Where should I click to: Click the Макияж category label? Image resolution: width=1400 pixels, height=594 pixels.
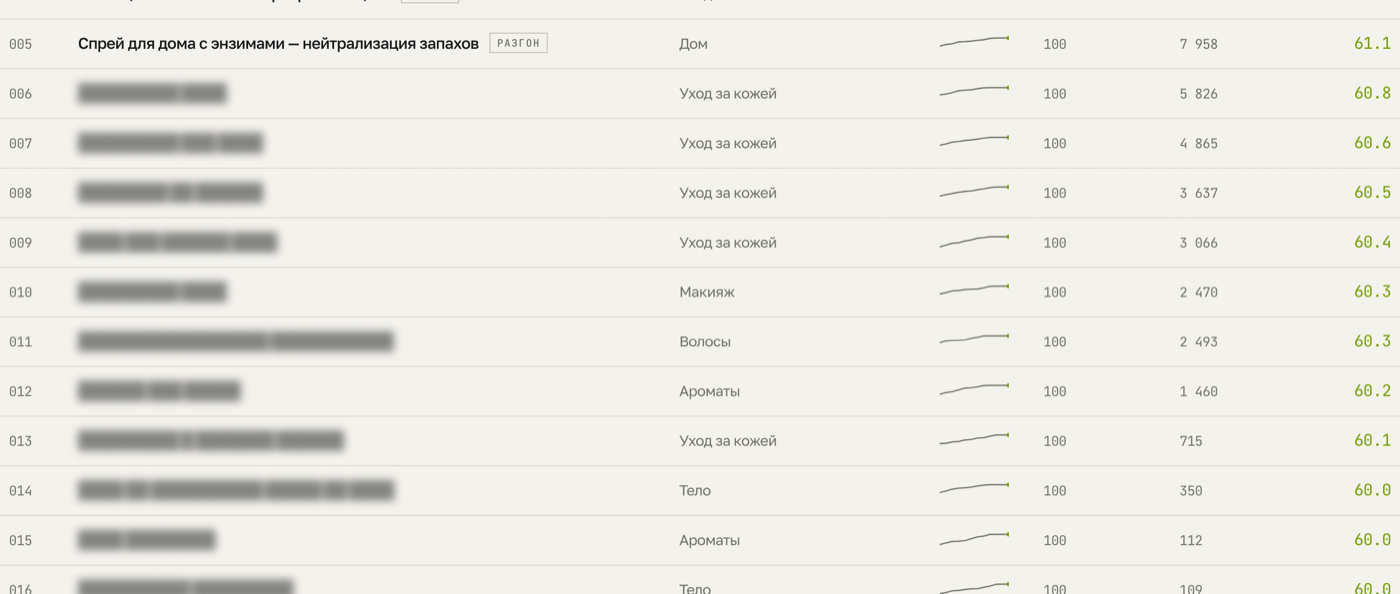tap(707, 292)
